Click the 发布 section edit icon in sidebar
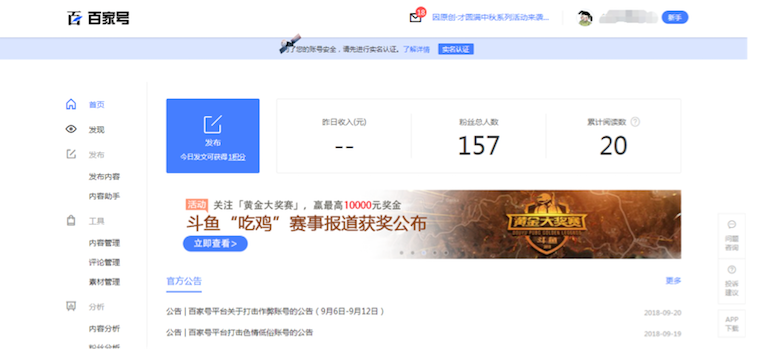The height and width of the screenshot is (364, 759). [71, 154]
